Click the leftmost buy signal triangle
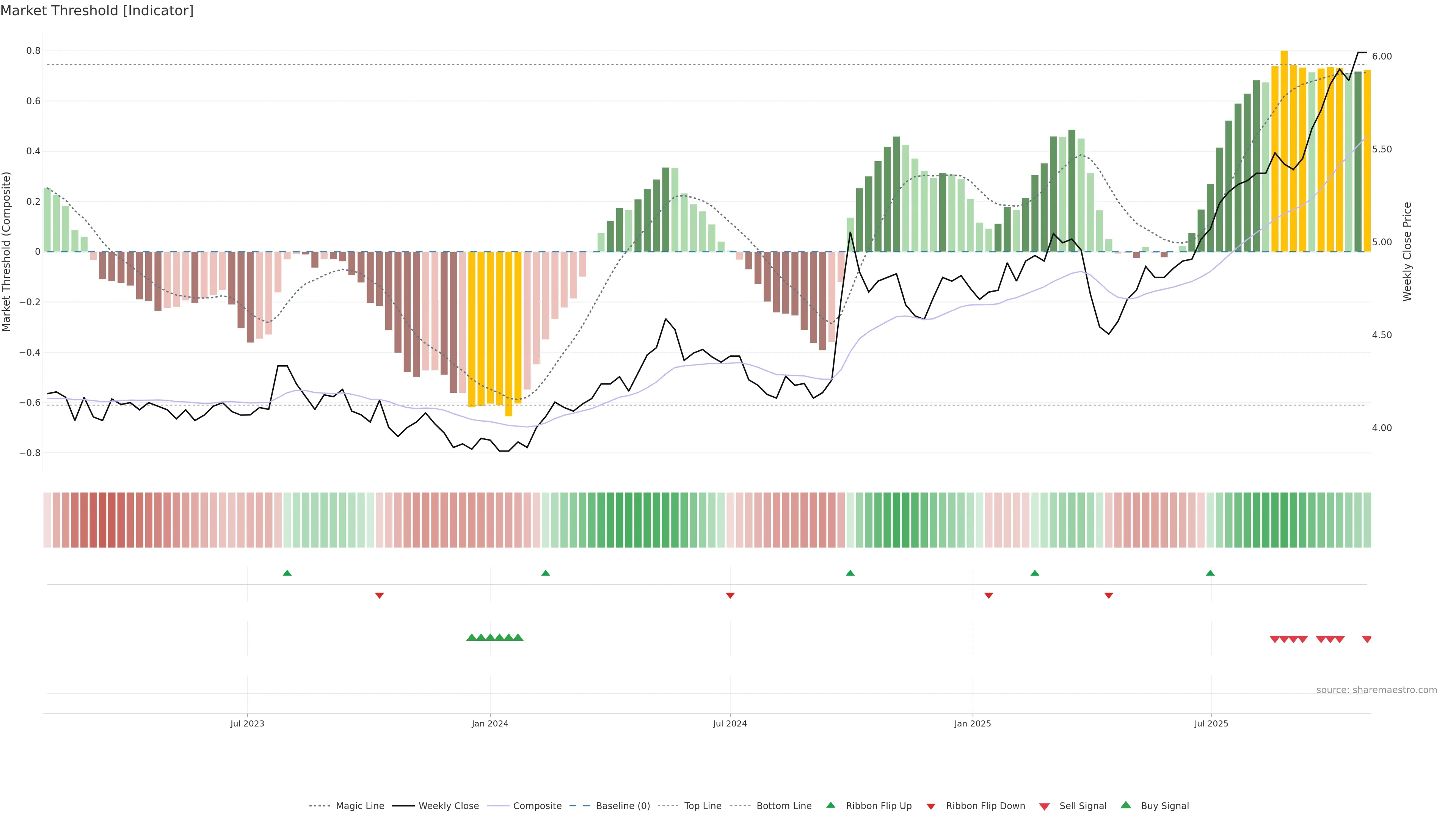The image size is (1456, 819). click(x=471, y=637)
